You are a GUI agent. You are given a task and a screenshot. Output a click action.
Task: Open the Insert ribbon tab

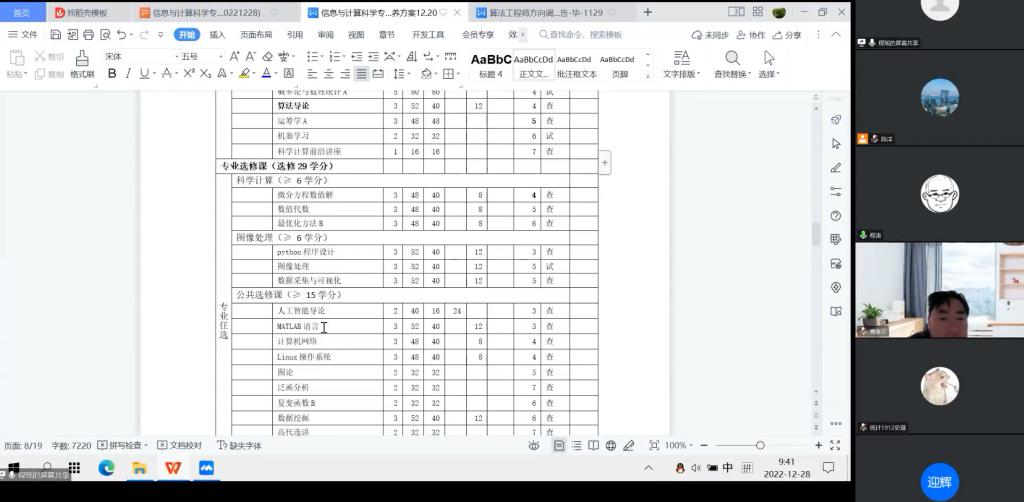(x=217, y=34)
